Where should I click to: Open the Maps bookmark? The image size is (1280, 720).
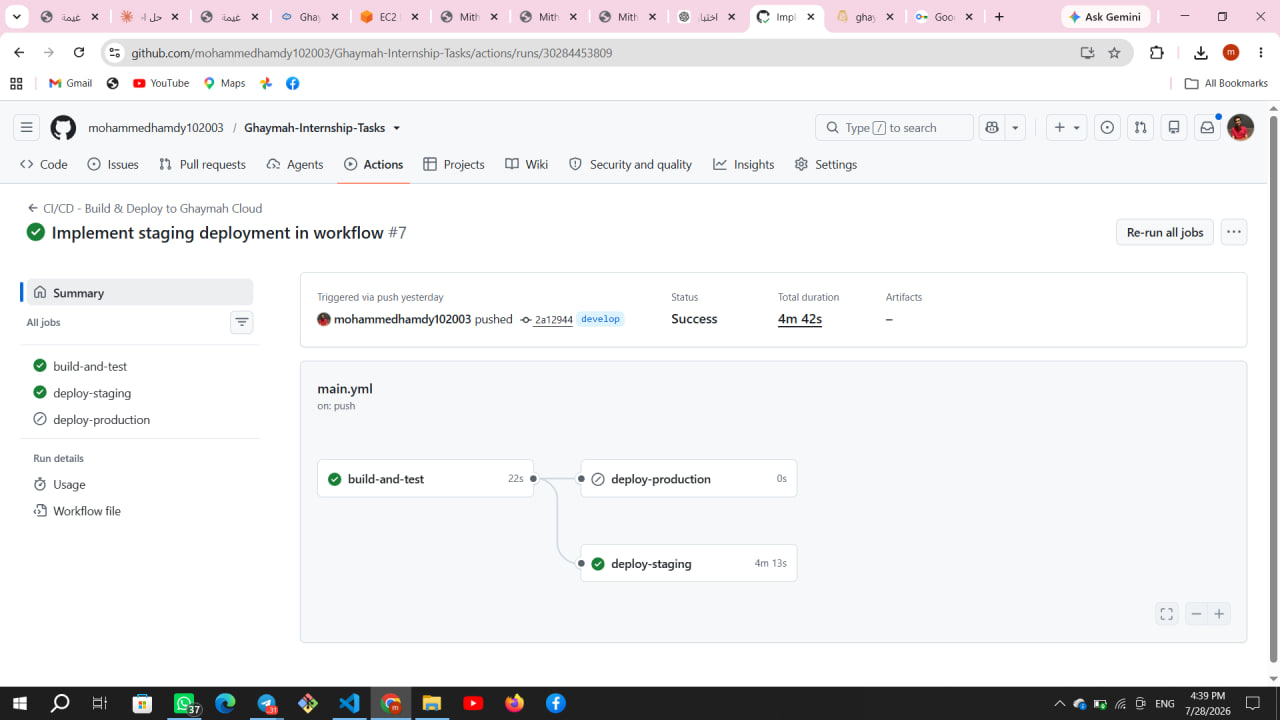click(225, 83)
